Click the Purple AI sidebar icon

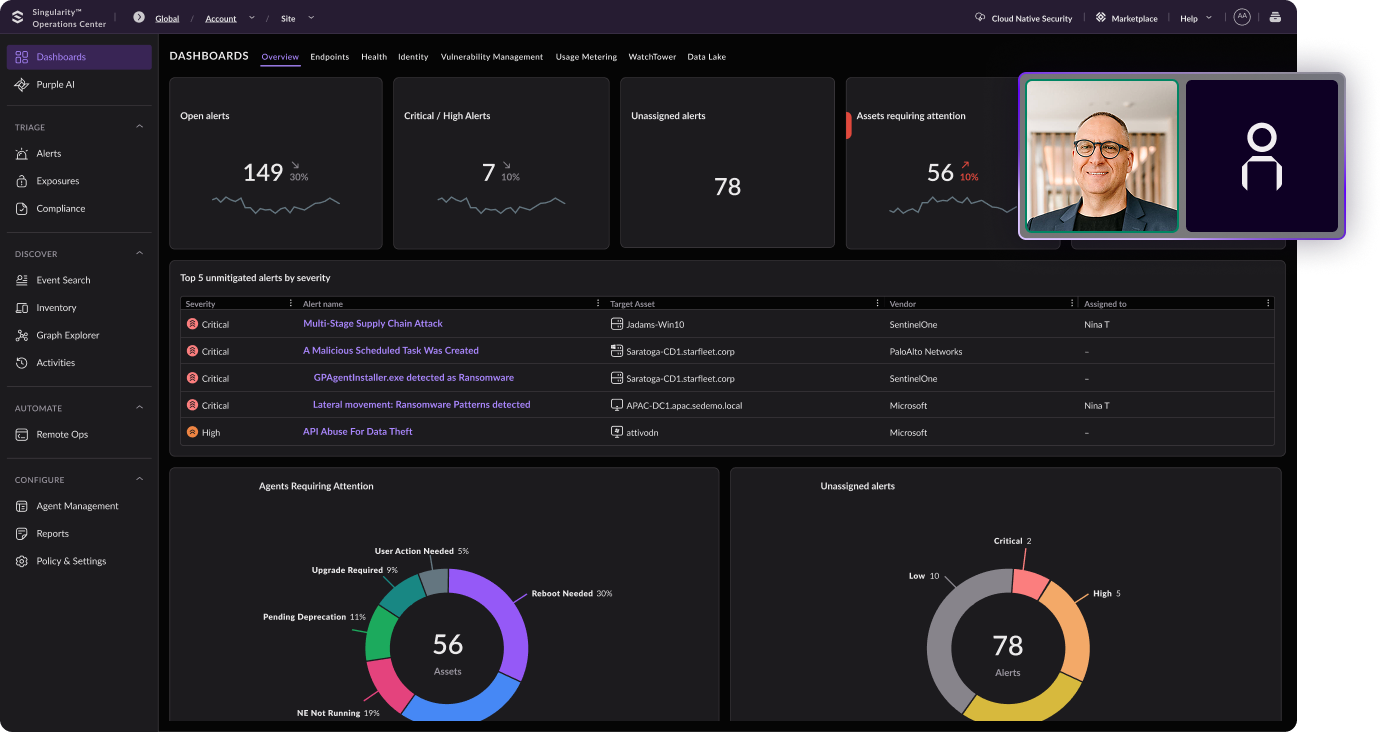[x=22, y=85]
